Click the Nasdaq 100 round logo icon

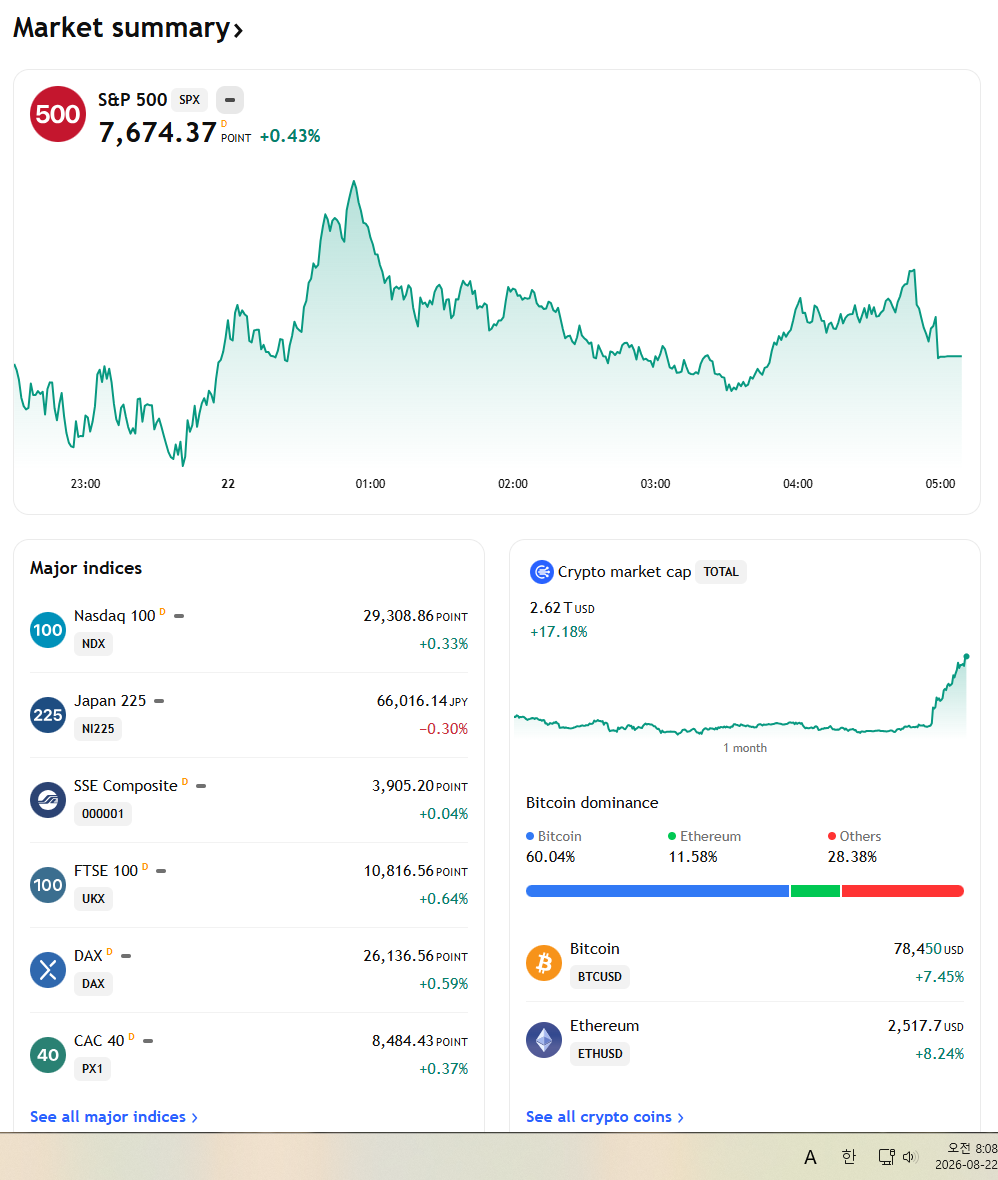(x=47, y=630)
